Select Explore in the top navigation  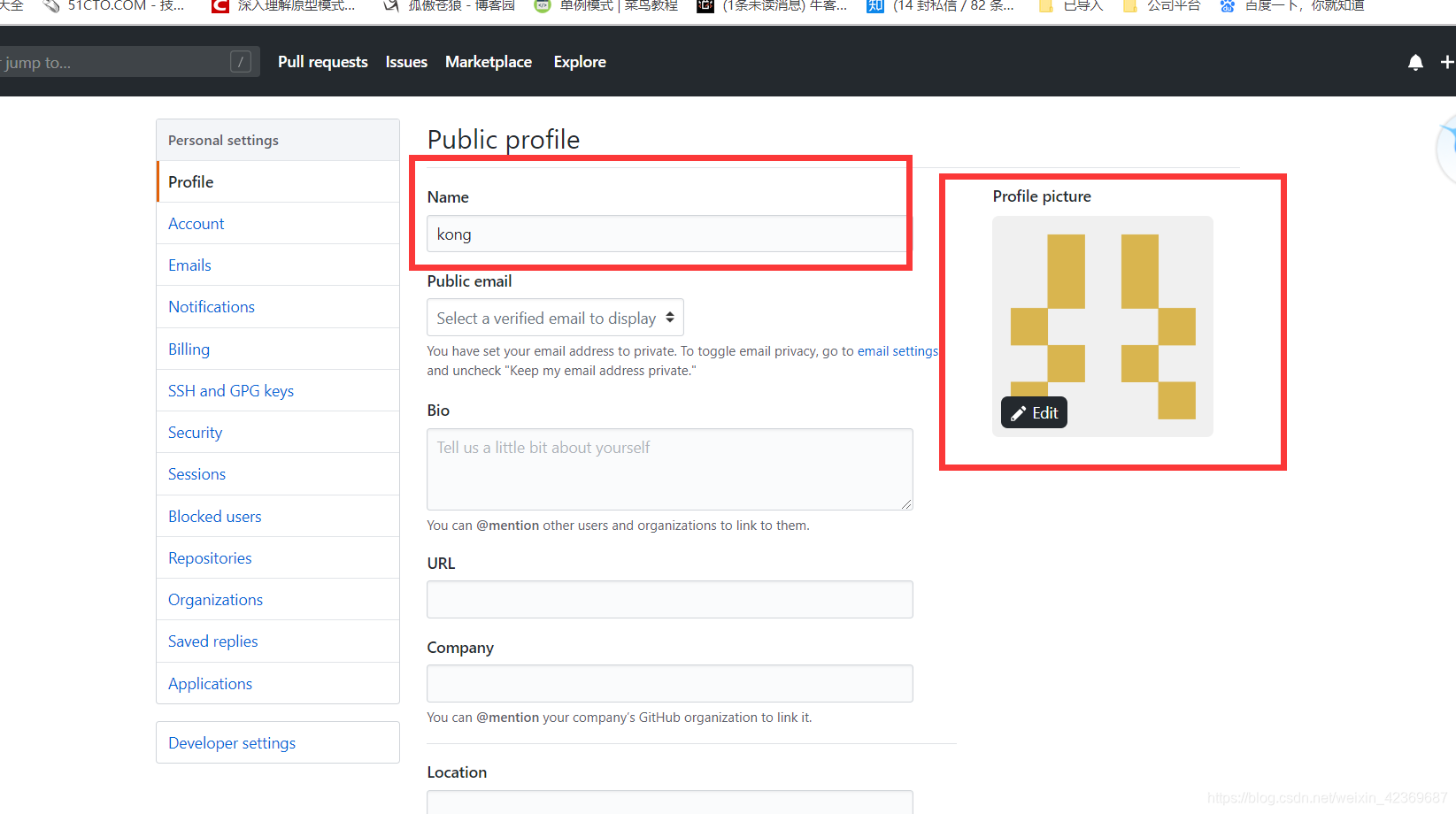[579, 62]
